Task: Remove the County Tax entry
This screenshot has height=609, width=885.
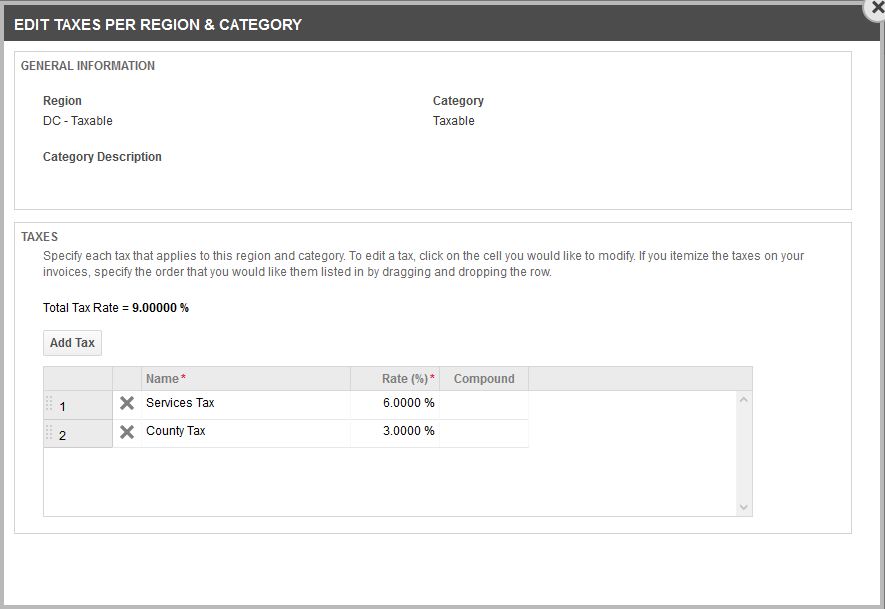Action: tap(127, 432)
